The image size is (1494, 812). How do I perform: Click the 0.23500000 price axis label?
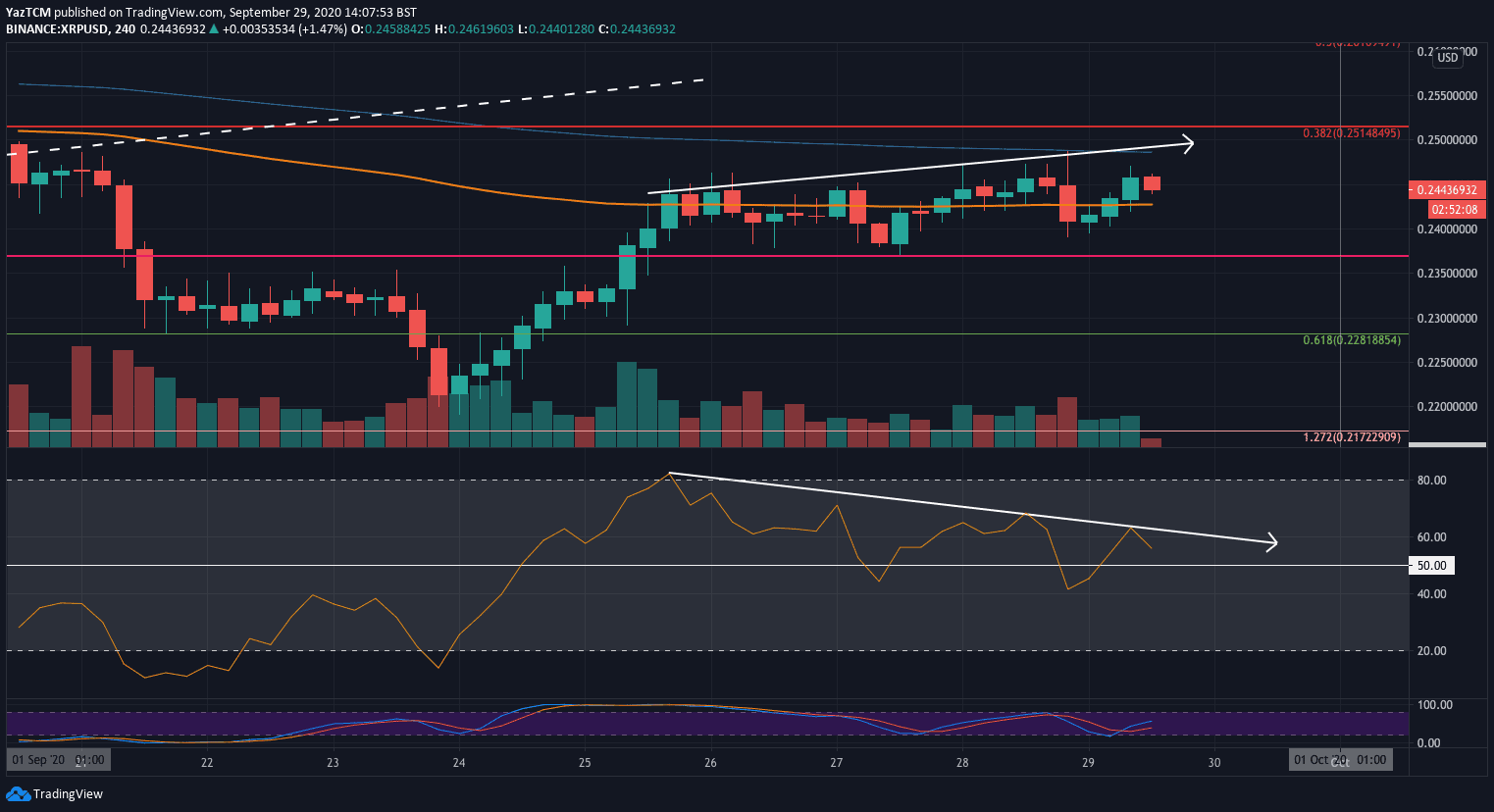click(x=1447, y=274)
